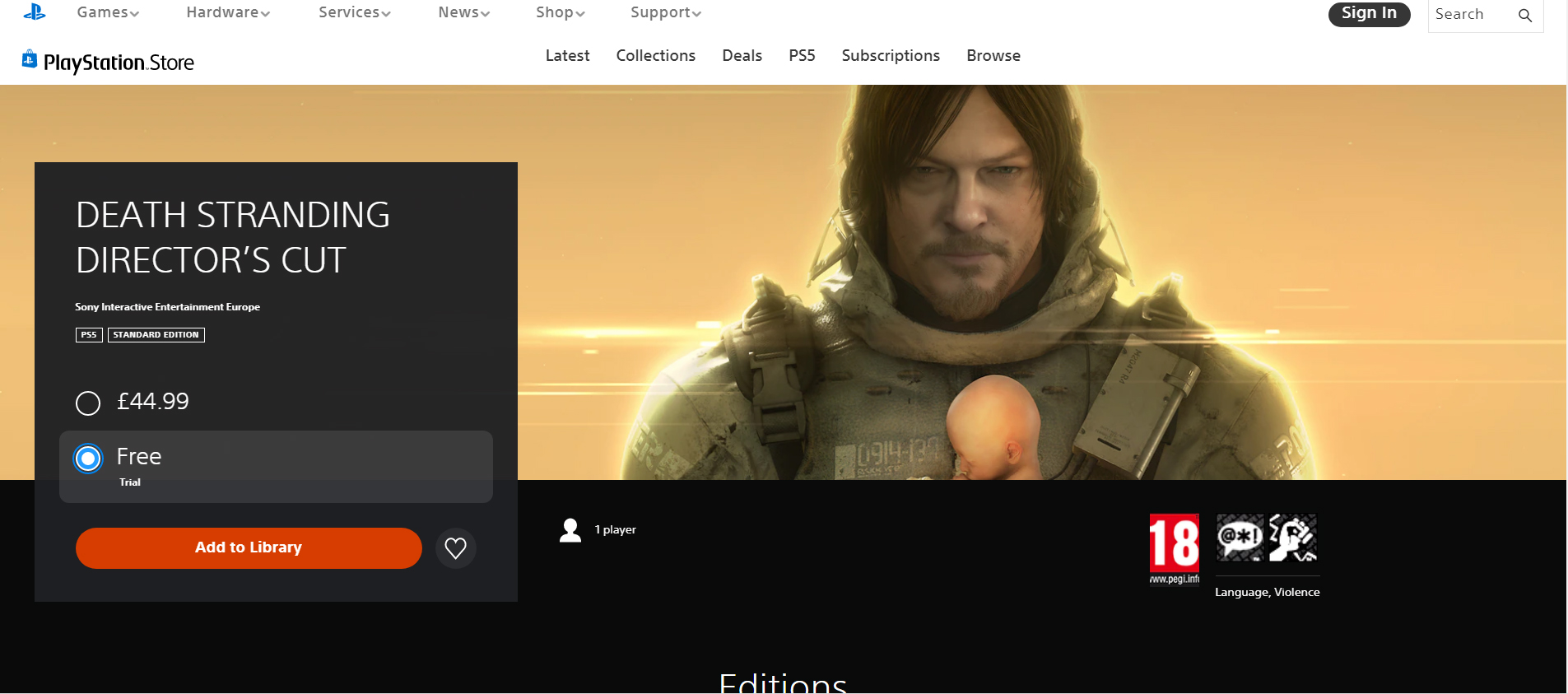Viewport: 1568px width, 694px height.
Task: Click the Sign In button
Action: pos(1368,14)
